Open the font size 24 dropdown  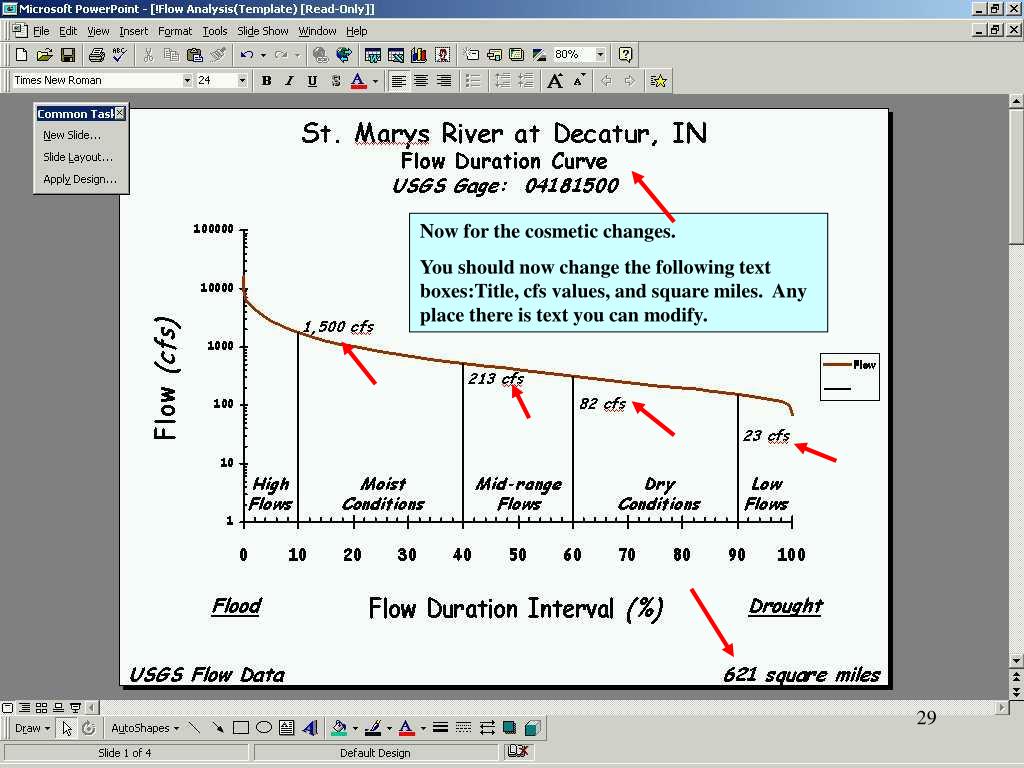(x=242, y=80)
